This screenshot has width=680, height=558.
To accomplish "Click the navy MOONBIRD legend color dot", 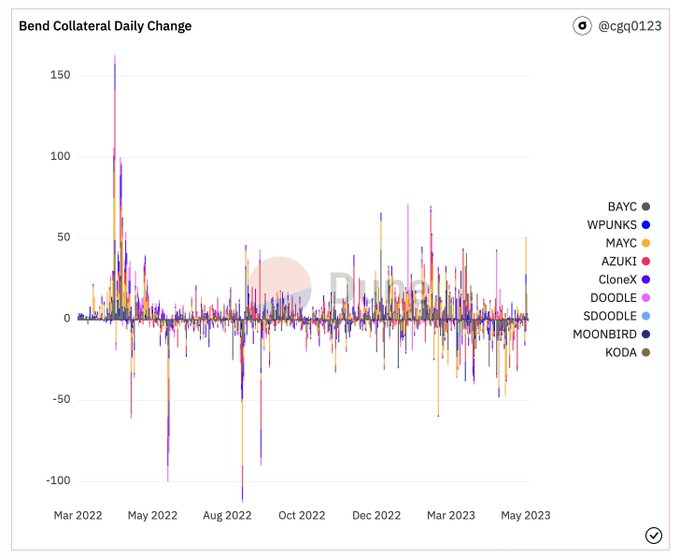I will (x=646, y=334).
